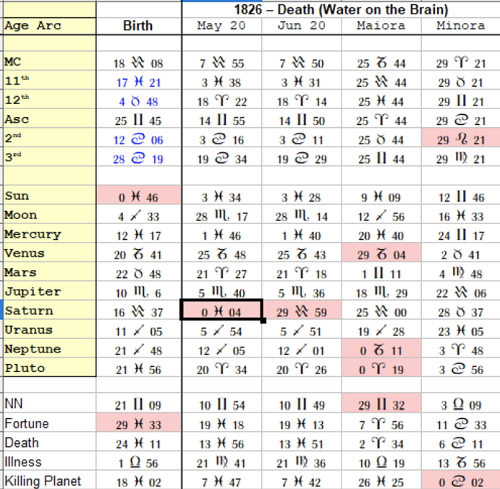500x489 pixels.
Task: Click the Neptune Maiora cell 0 11
Action: click(381, 349)
